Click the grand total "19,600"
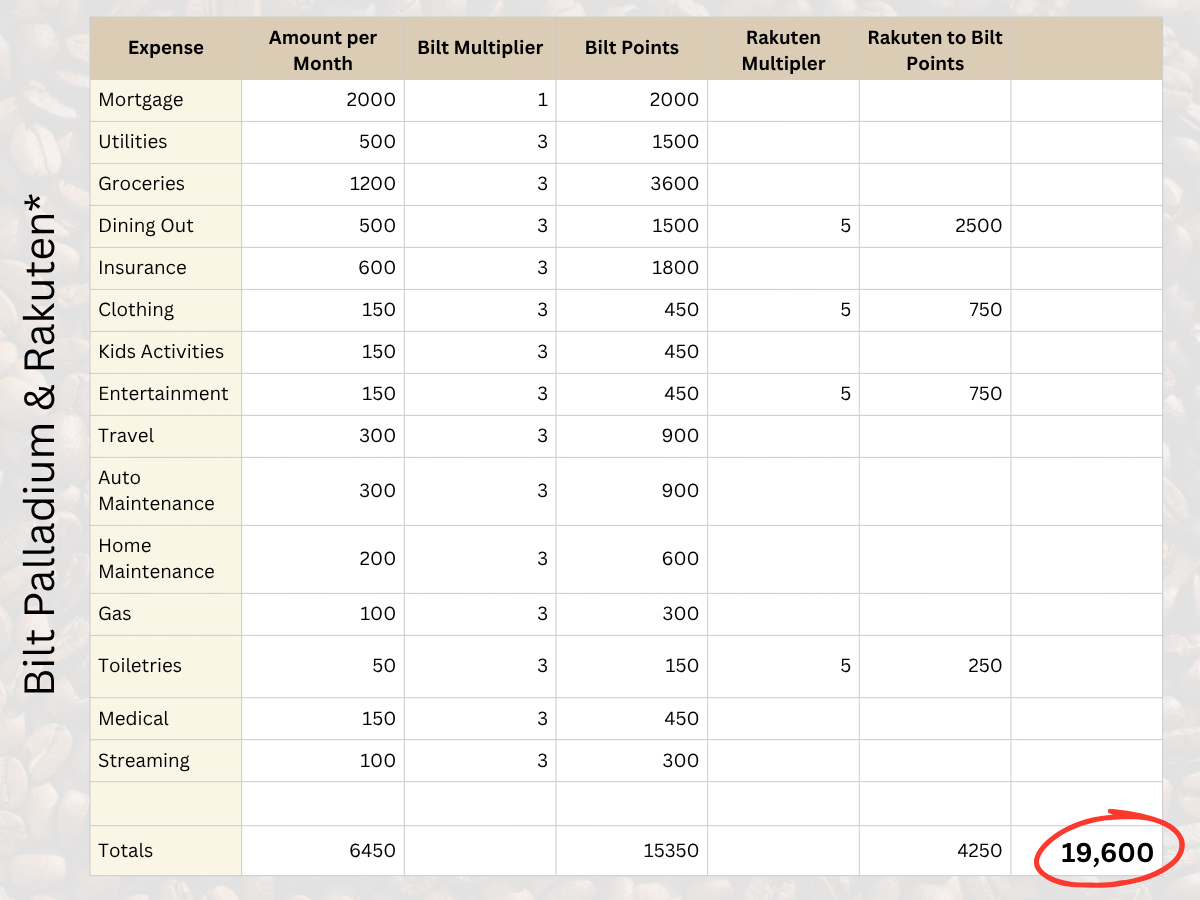Screen dimensions: 1200x900 (x=1107, y=853)
